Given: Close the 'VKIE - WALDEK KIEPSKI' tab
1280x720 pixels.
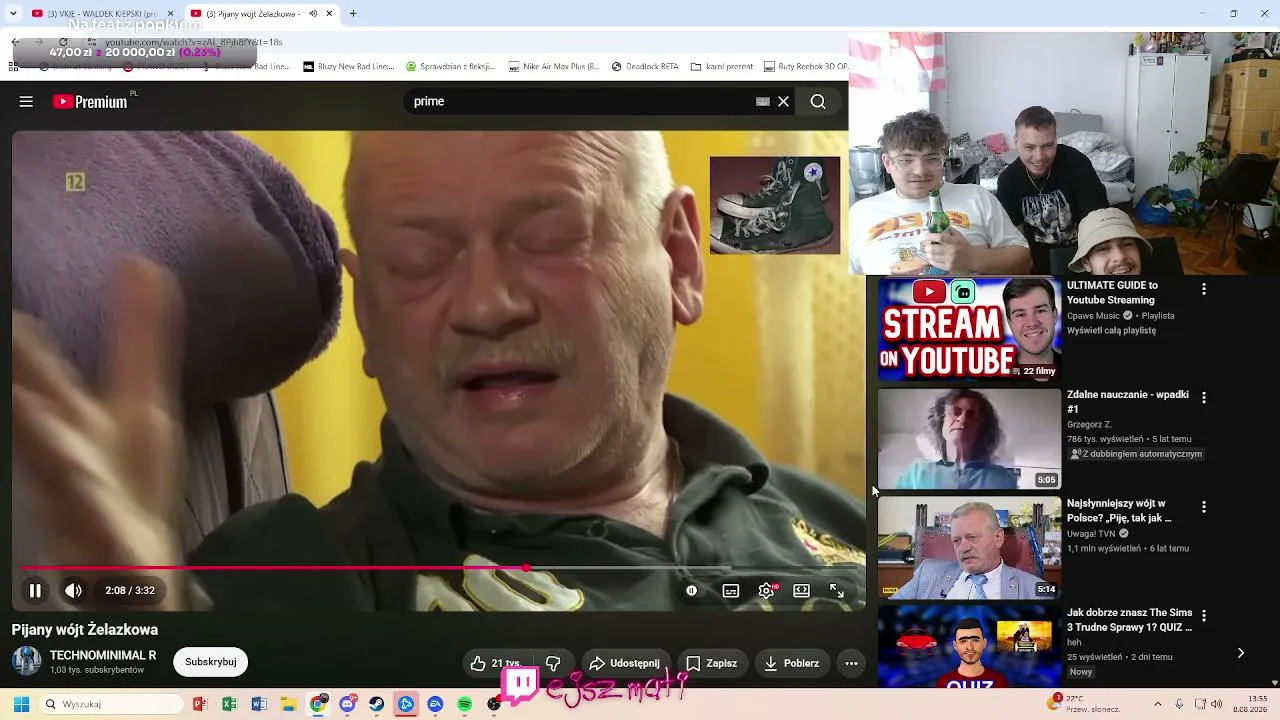Looking at the screenshot, I should pyautogui.click(x=170, y=14).
